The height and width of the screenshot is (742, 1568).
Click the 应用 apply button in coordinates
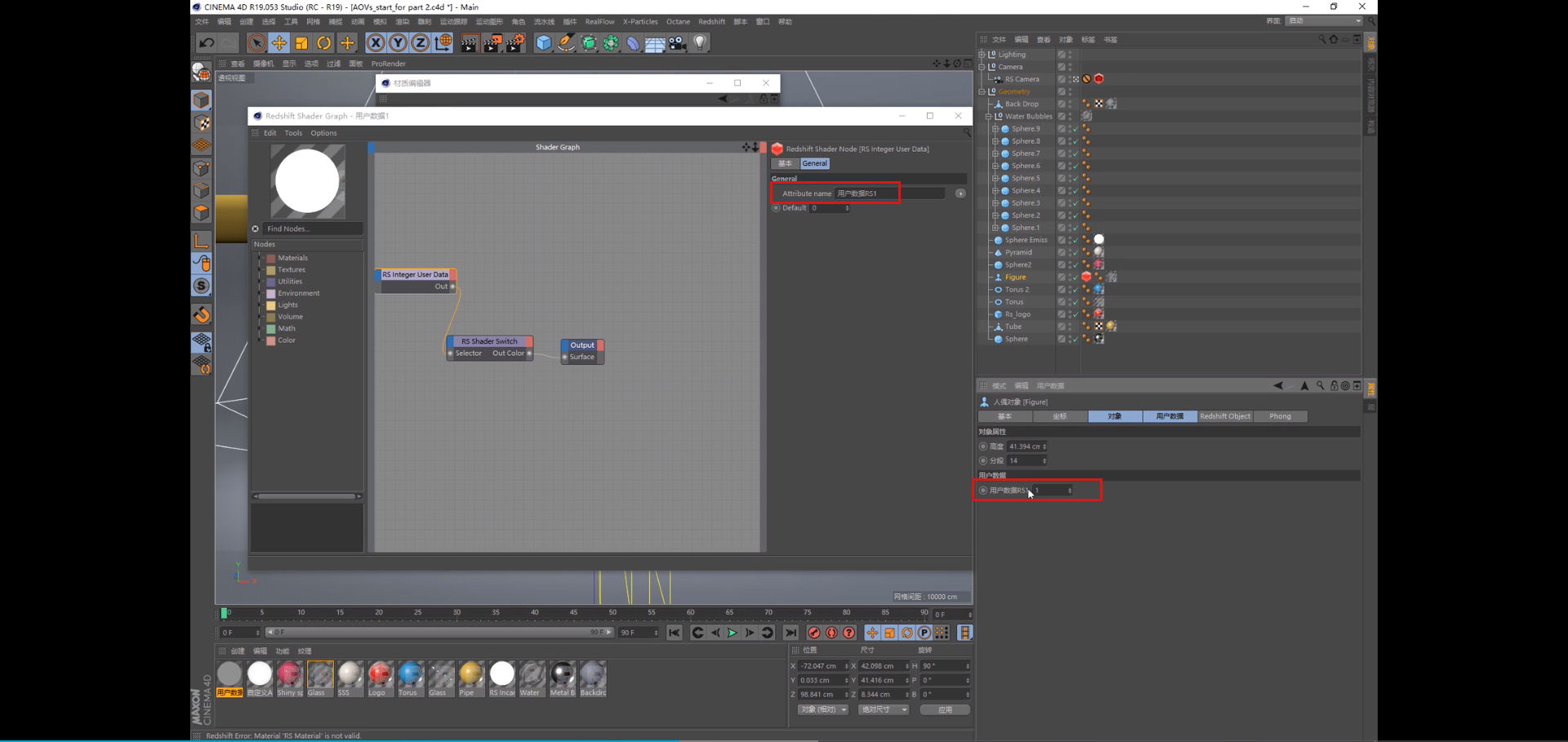pyautogui.click(x=945, y=709)
